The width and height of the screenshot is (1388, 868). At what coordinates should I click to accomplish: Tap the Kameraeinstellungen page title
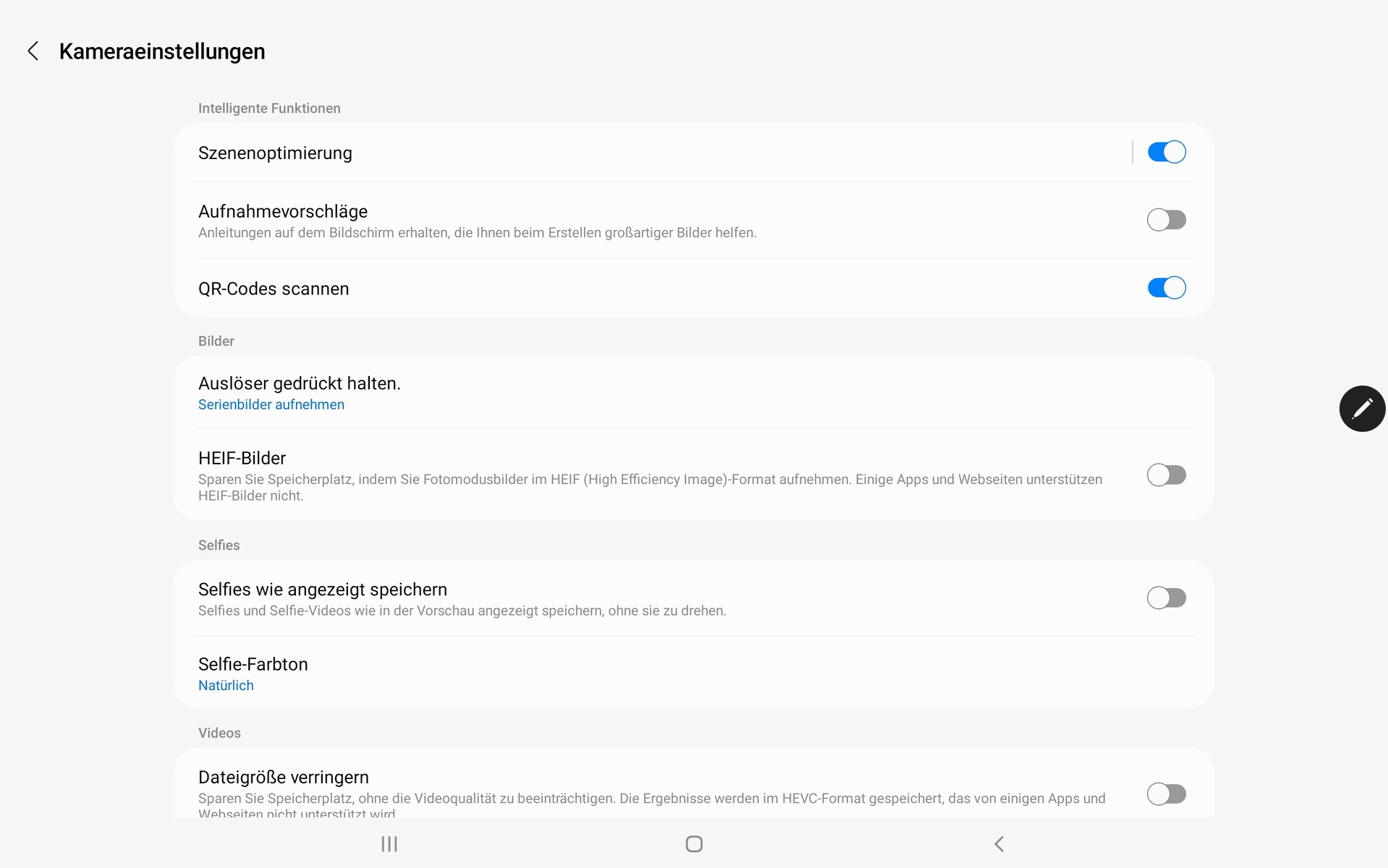pyautogui.click(x=162, y=51)
